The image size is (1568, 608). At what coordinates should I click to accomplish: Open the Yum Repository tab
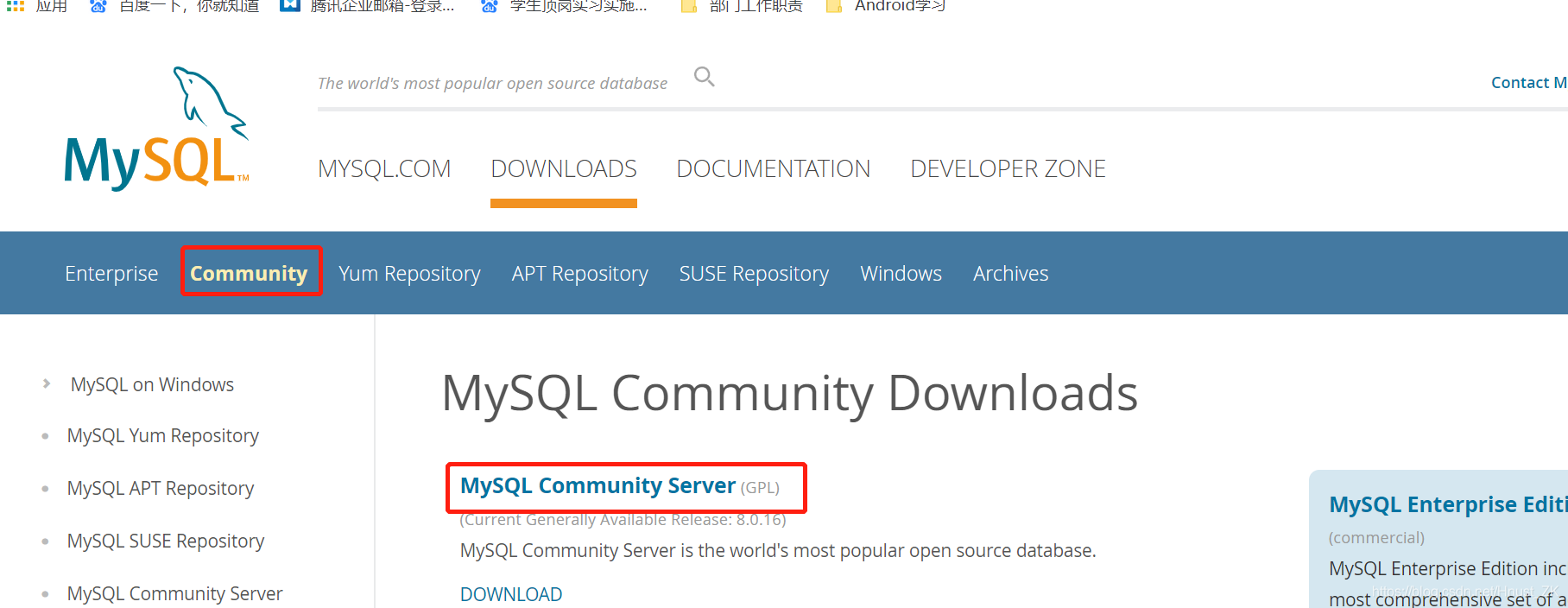[x=409, y=273]
